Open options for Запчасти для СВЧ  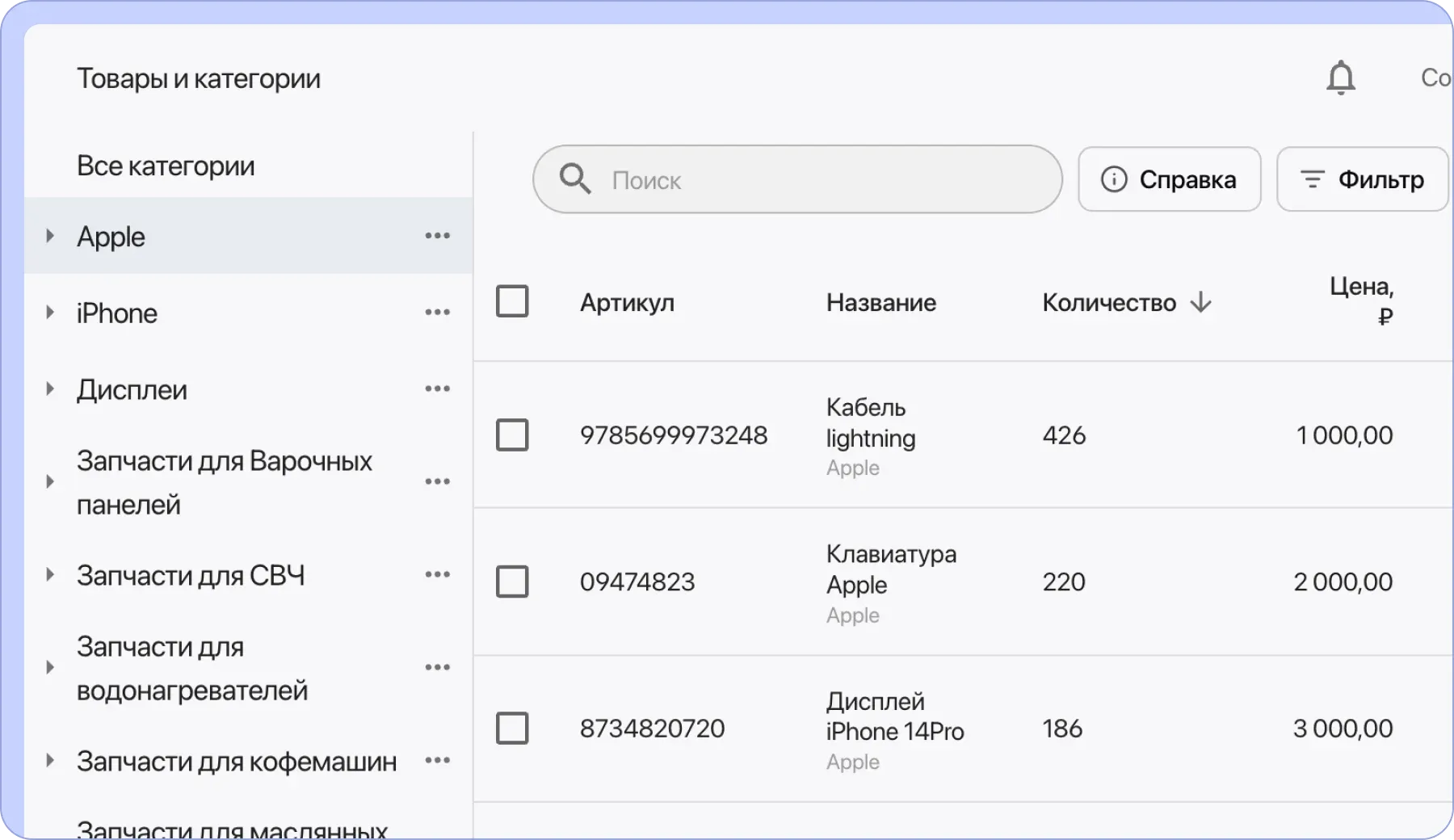437,574
